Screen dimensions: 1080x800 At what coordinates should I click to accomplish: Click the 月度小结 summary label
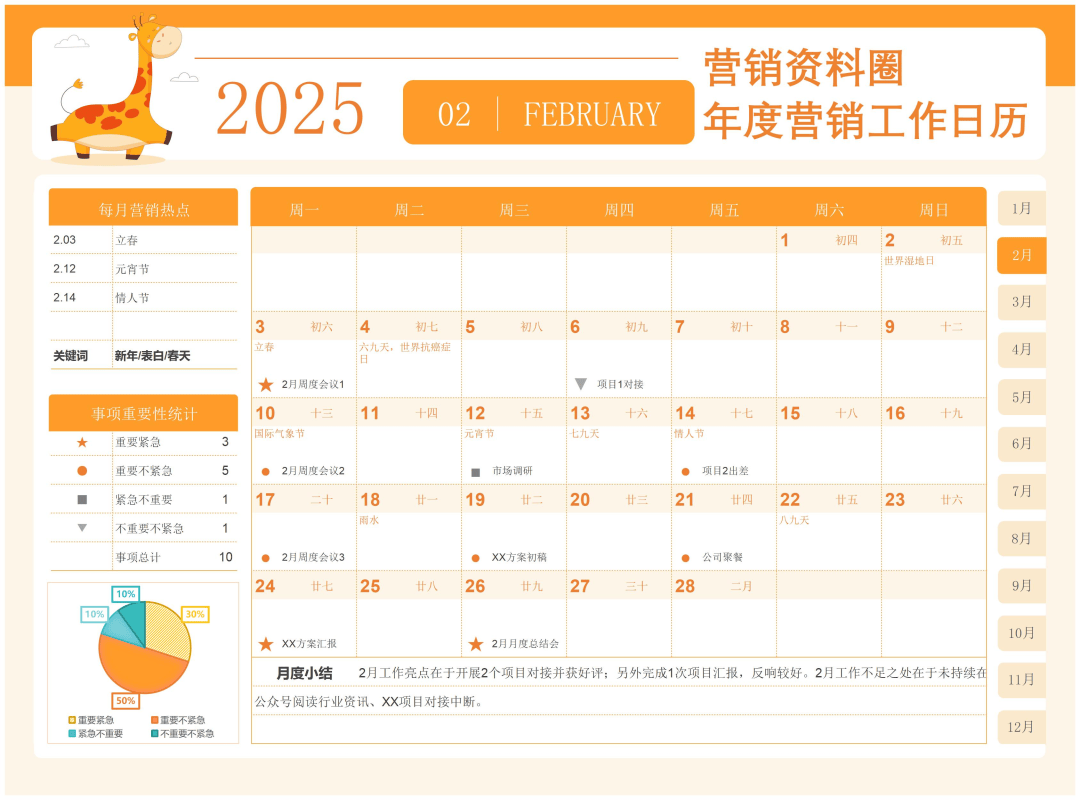(x=304, y=673)
